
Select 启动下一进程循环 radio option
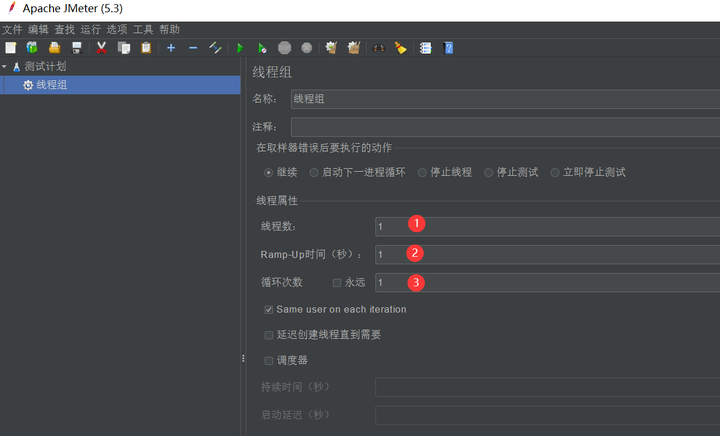[314, 173]
